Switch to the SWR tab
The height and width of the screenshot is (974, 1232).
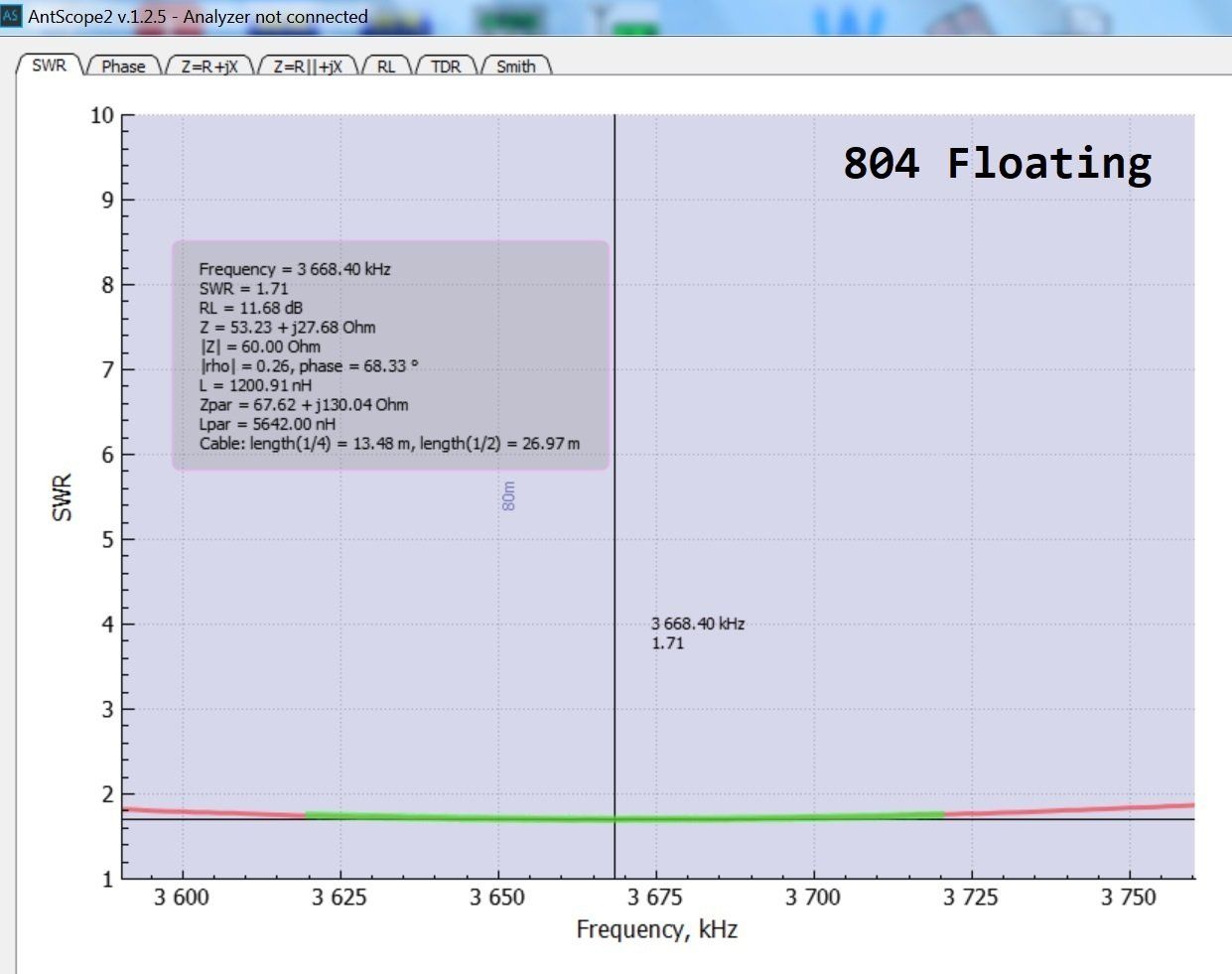(49, 66)
